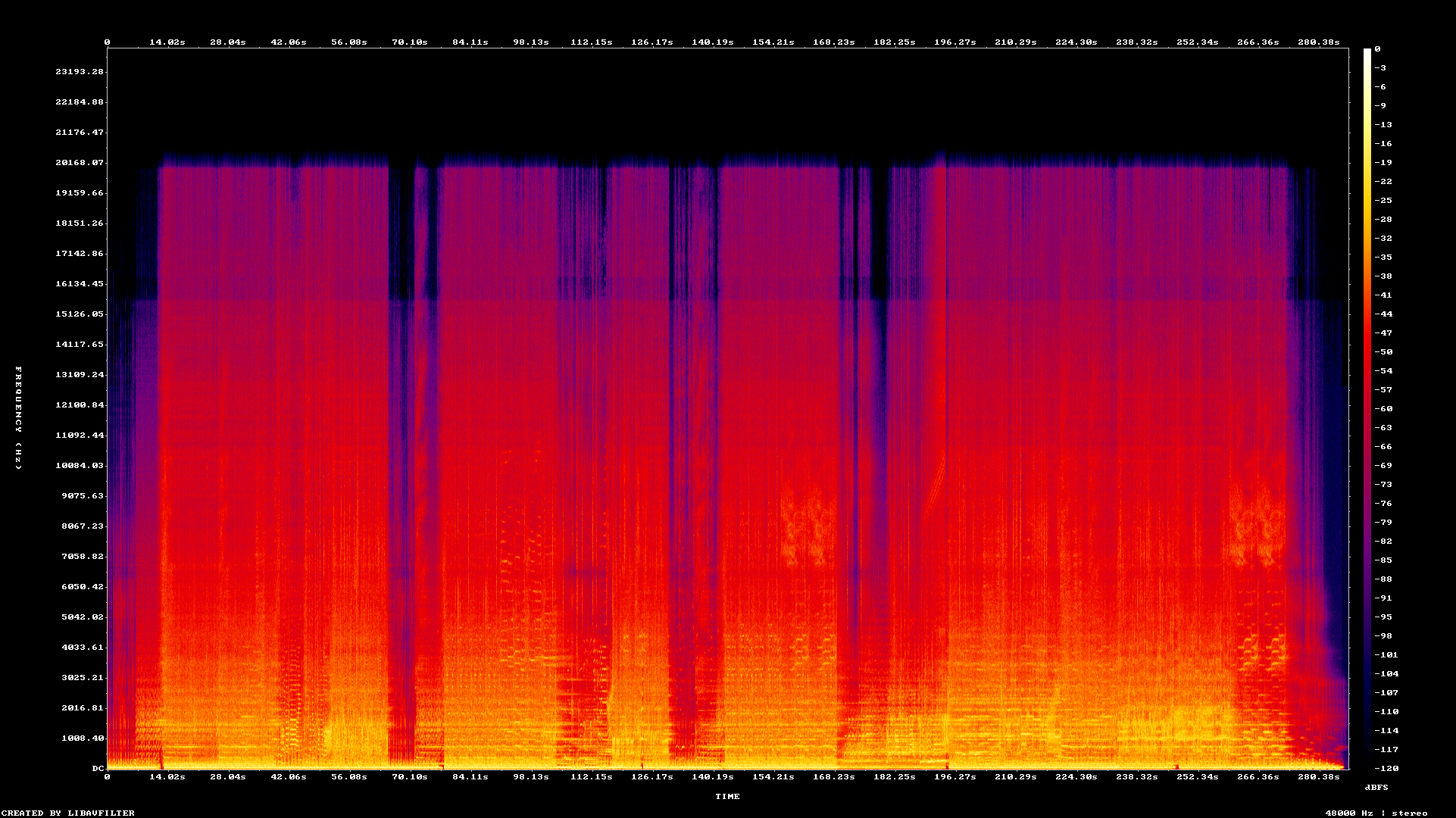Click the 196.27s bottom time marker
This screenshot has height=818, width=1456.
coord(955,777)
